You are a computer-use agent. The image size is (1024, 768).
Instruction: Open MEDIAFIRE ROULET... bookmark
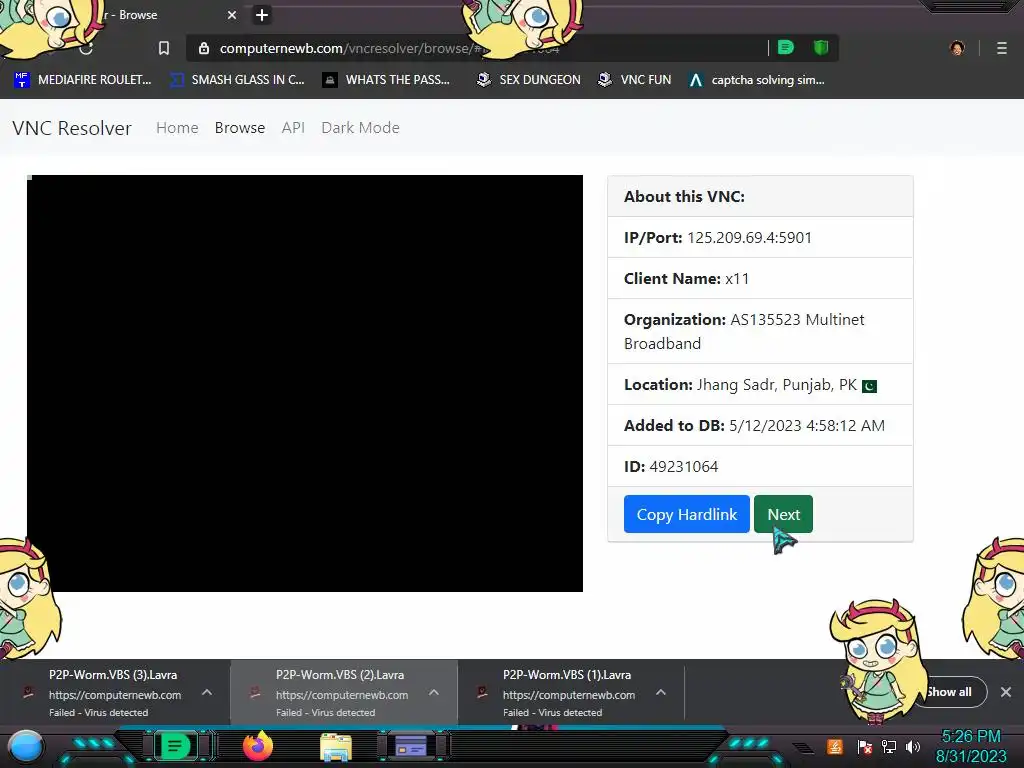(83, 80)
